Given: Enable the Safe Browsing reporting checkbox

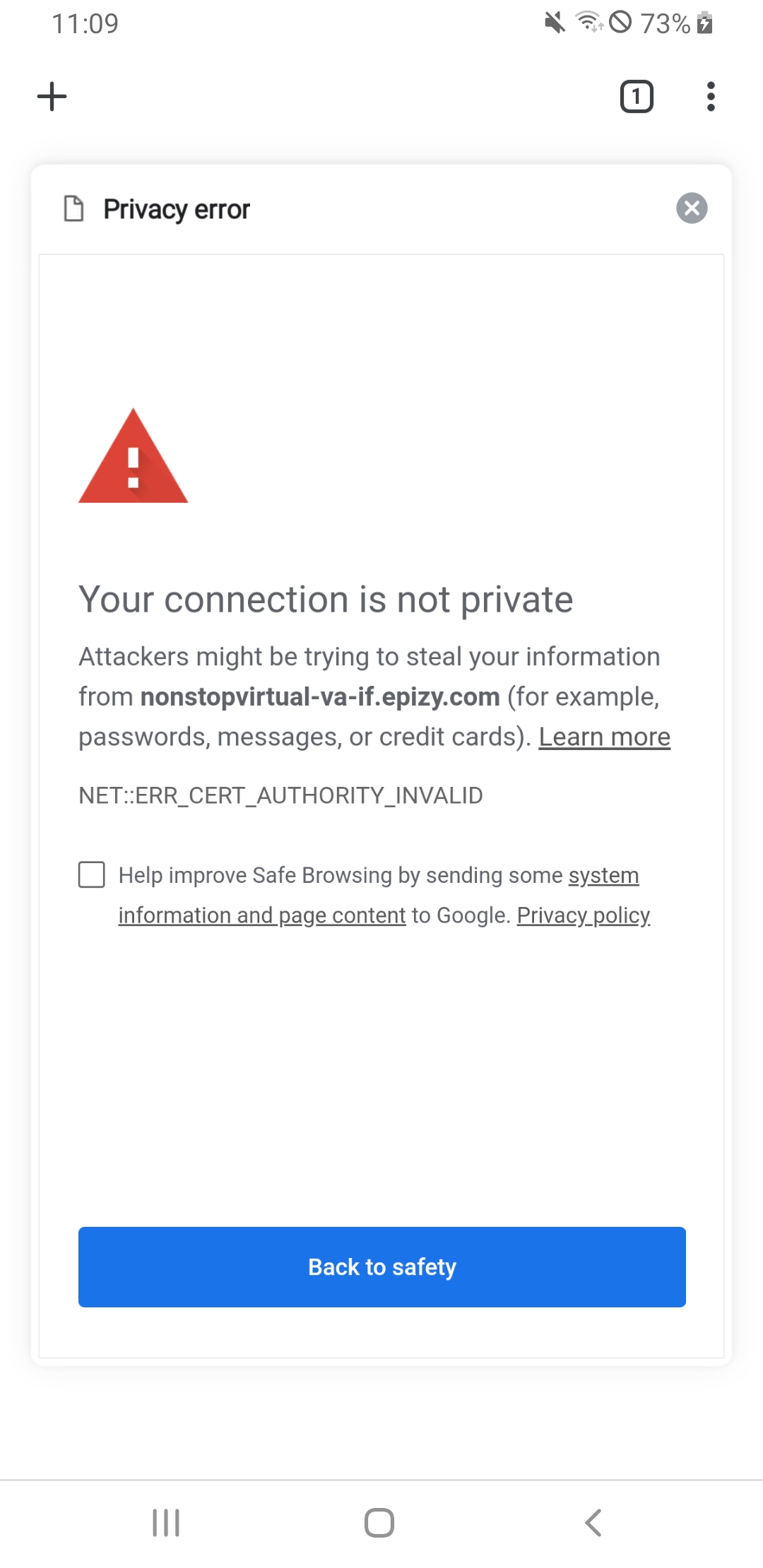Looking at the screenshot, I should pyautogui.click(x=92, y=874).
